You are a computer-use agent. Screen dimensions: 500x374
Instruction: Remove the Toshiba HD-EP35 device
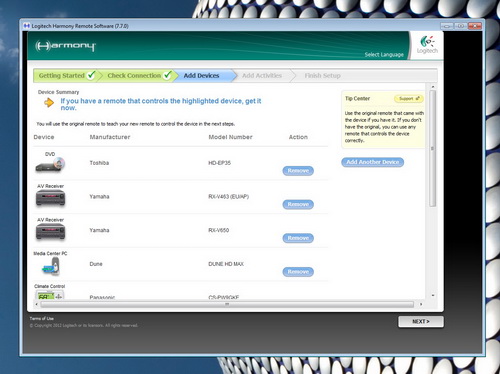[x=298, y=171]
